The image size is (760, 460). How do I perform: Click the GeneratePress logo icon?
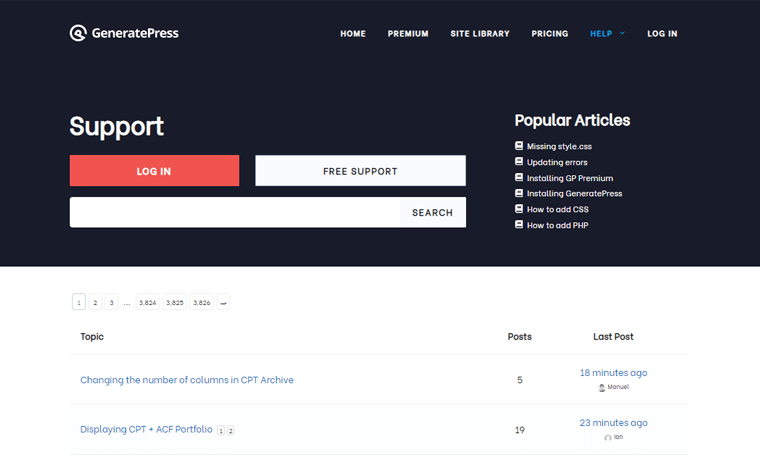point(78,33)
